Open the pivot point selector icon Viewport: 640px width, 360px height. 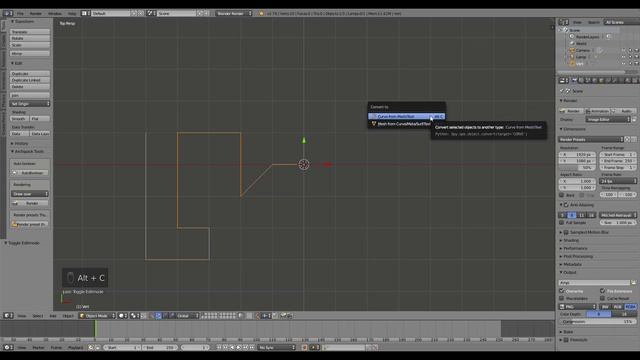coord(135,316)
